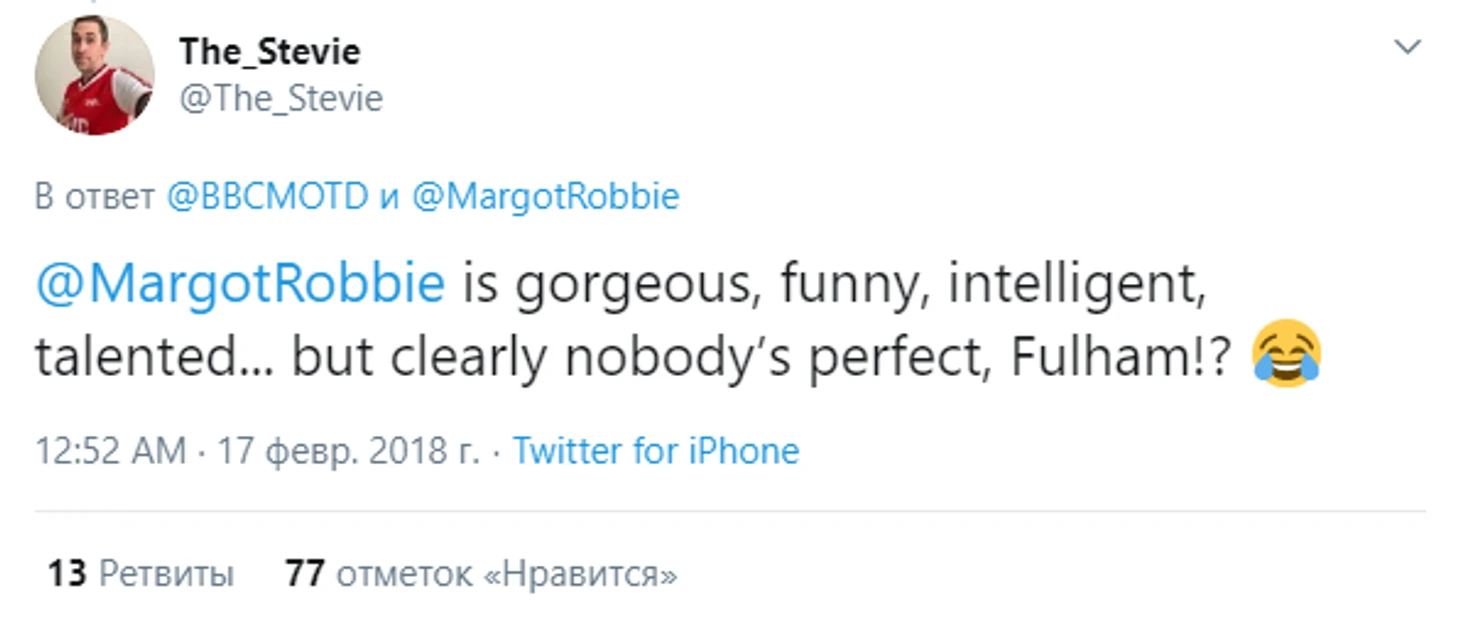The width and height of the screenshot is (1460, 622).
Task: Open @MargotRobbie in the reply line
Action: click(545, 196)
